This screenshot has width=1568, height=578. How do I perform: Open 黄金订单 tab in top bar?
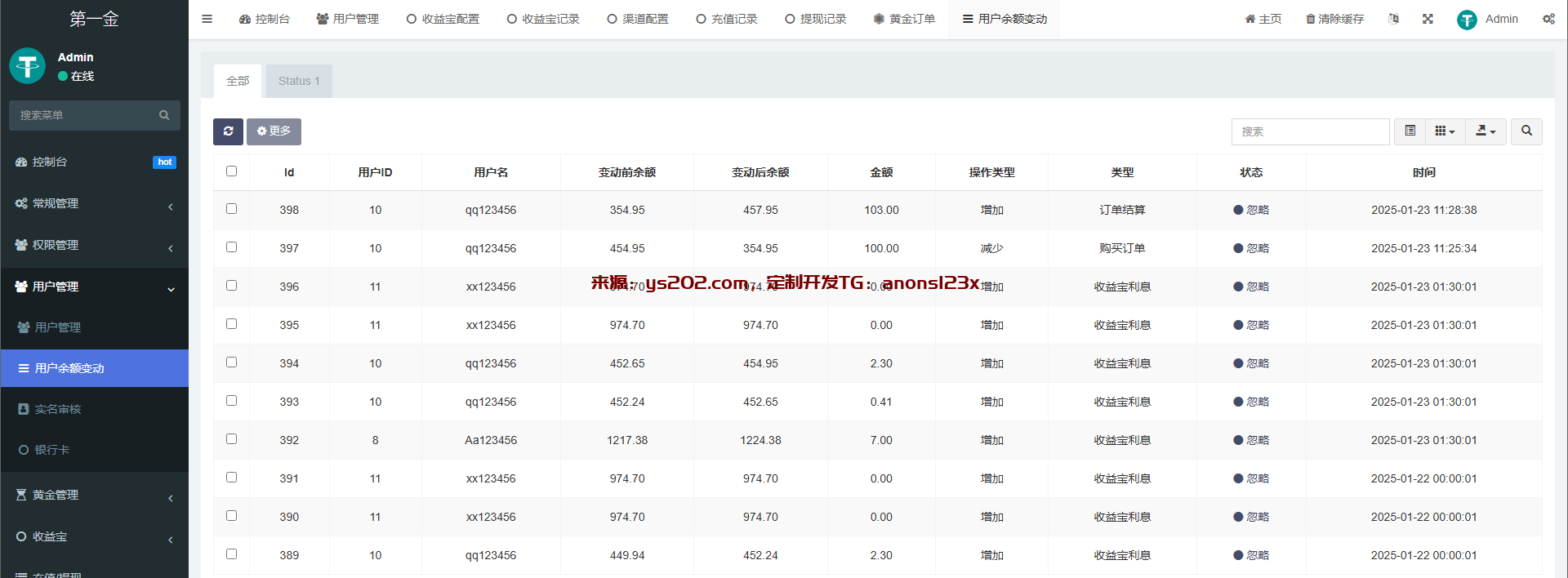(x=904, y=19)
